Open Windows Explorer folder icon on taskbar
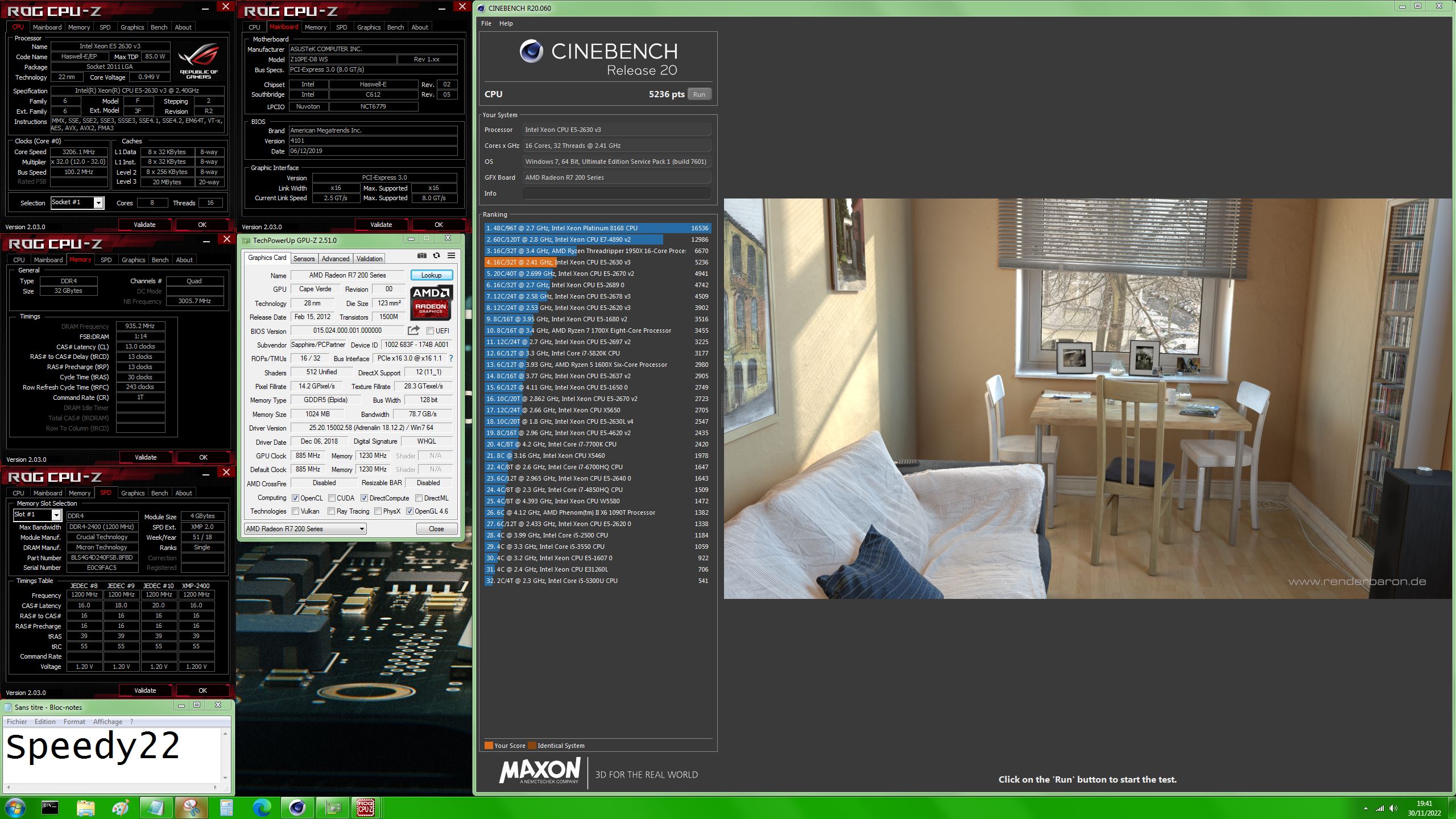Screen dimensions: 1456x819 [x=85, y=808]
